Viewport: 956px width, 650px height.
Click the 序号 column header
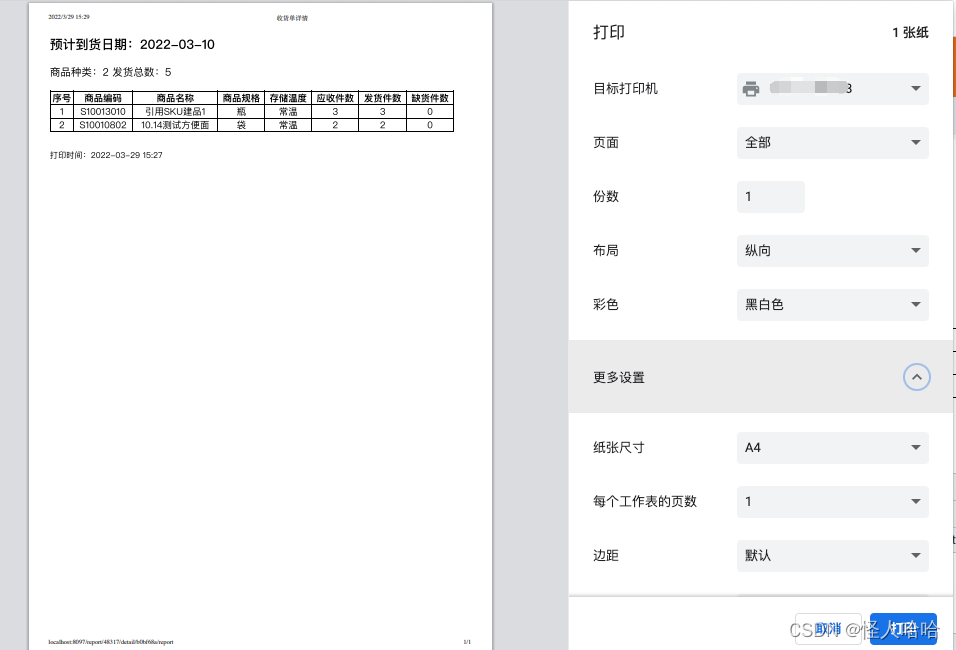(x=62, y=98)
